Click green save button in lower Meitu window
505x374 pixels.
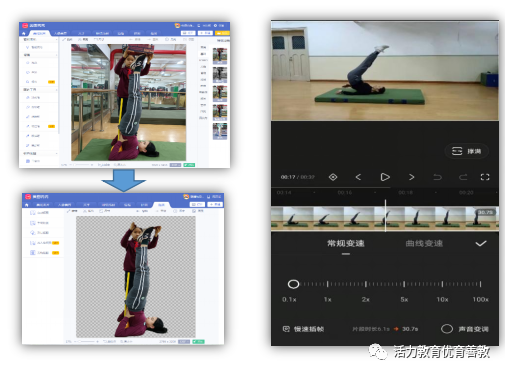pos(198,342)
